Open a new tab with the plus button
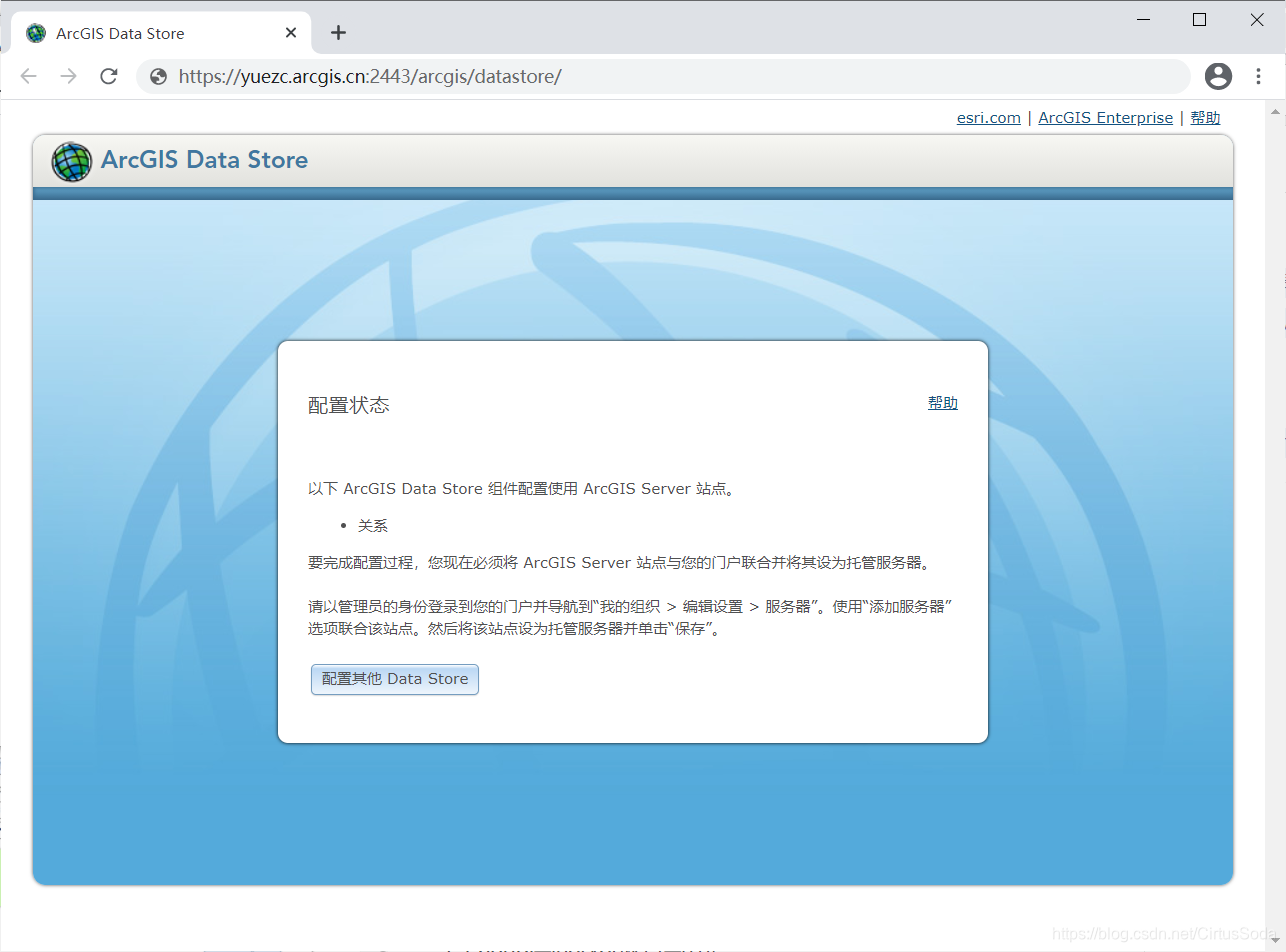This screenshot has height=952, width=1286. 338,33
